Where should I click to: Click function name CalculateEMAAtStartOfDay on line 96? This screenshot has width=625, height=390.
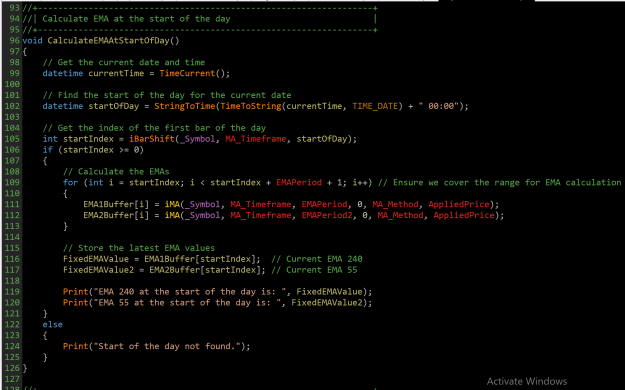pyautogui.click(x=108, y=41)
